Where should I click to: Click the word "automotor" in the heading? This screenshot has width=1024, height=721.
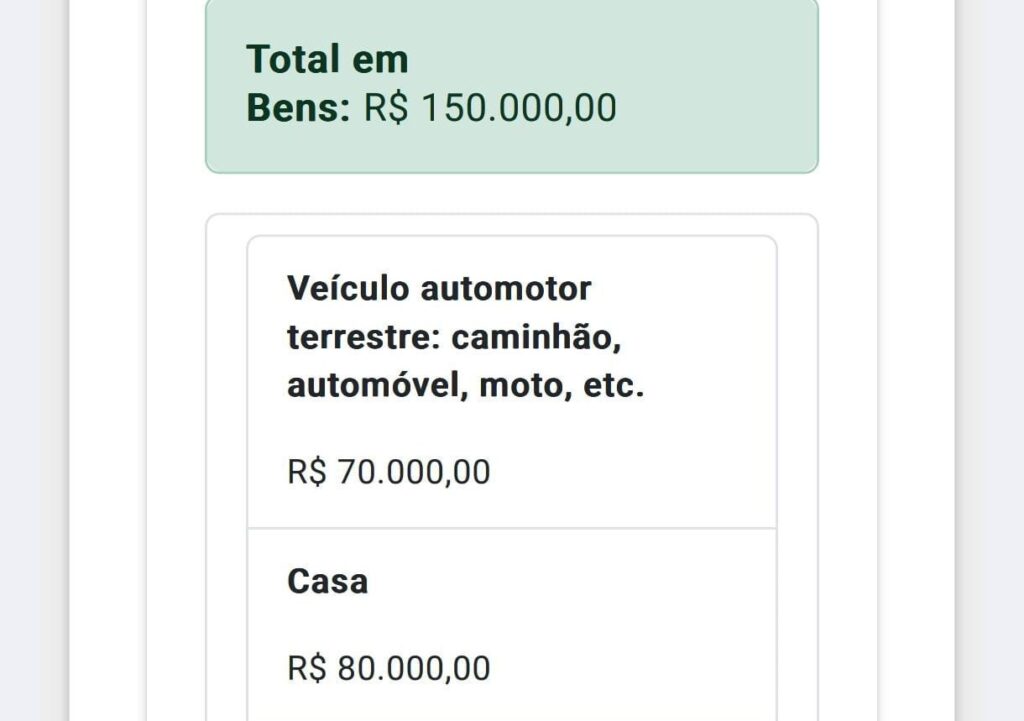click(506, 288)
